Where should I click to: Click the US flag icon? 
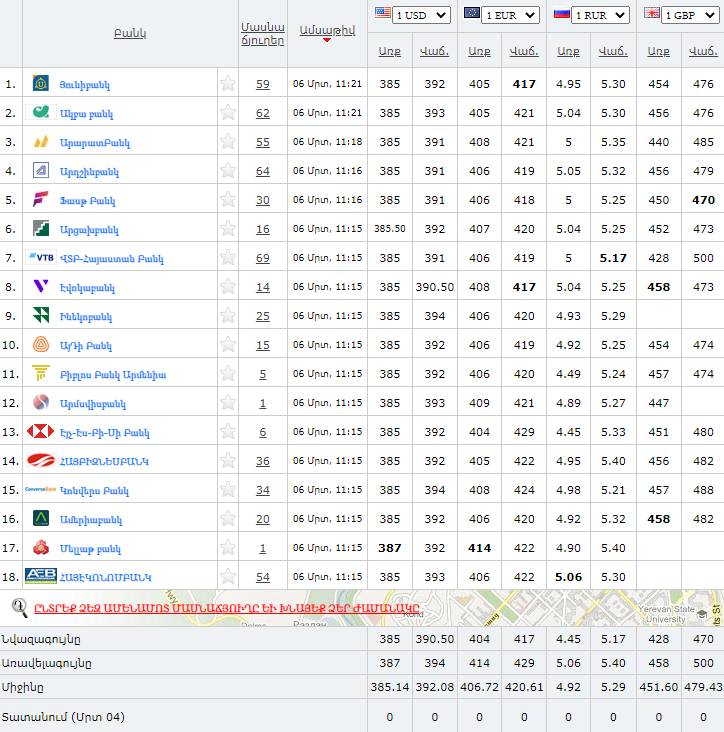[382, 13]
